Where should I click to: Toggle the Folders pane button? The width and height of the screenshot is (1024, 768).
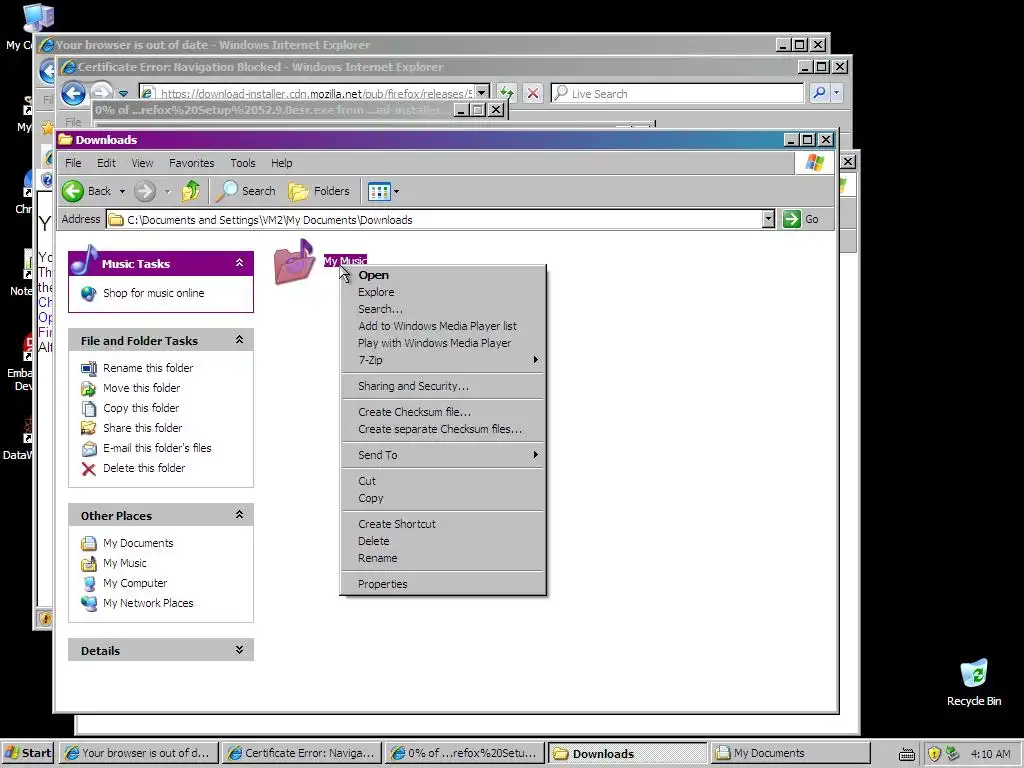[x=319, y=191]
